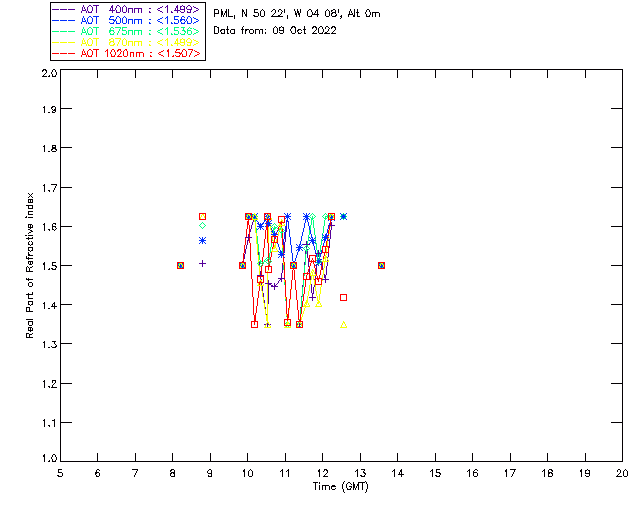Click the lone blue asterisk marker before 9 GMT
This screenshot has width=640, height=512.
coord(202,241)
